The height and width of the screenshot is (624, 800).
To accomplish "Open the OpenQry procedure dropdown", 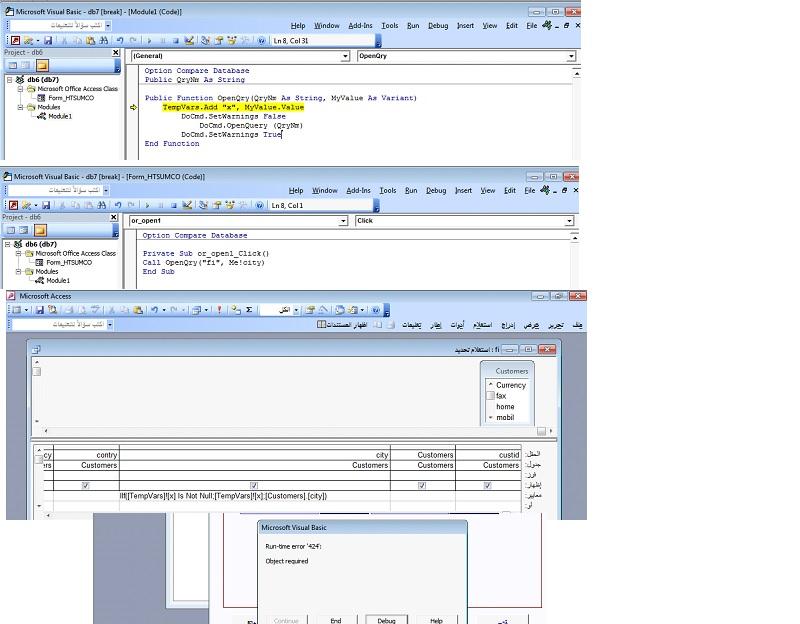I will pyautogui.click(x=571, y=56).
